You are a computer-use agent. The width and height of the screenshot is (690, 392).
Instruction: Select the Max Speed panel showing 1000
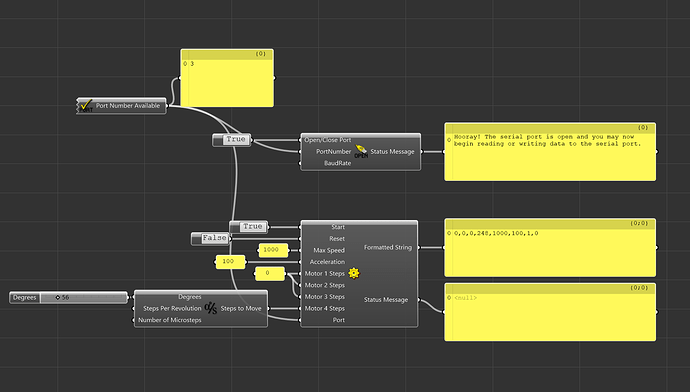pos(273,250)
